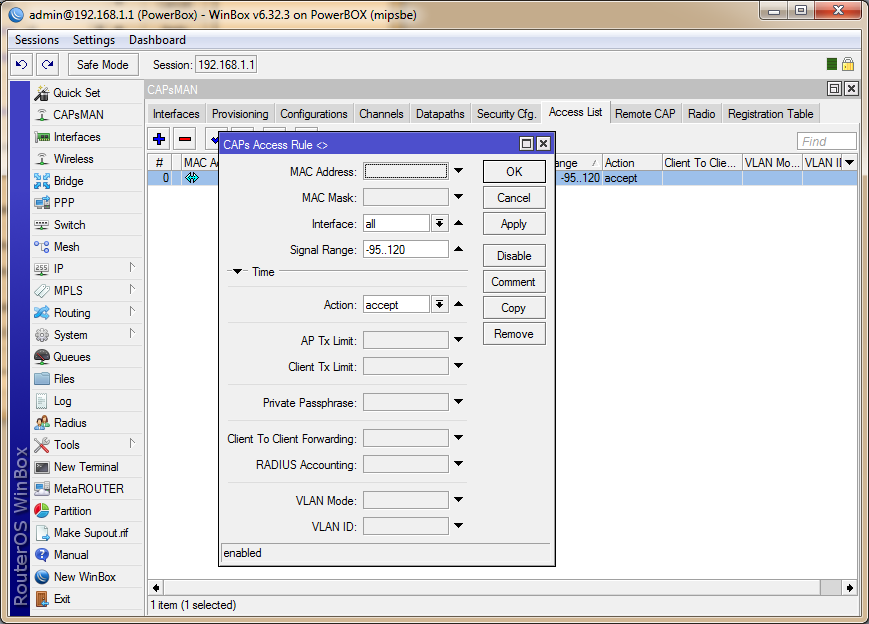The height and width of the screenshot is (624, 869).
Task: Open Queues in the sidebar
Action: tap(71, 357)
